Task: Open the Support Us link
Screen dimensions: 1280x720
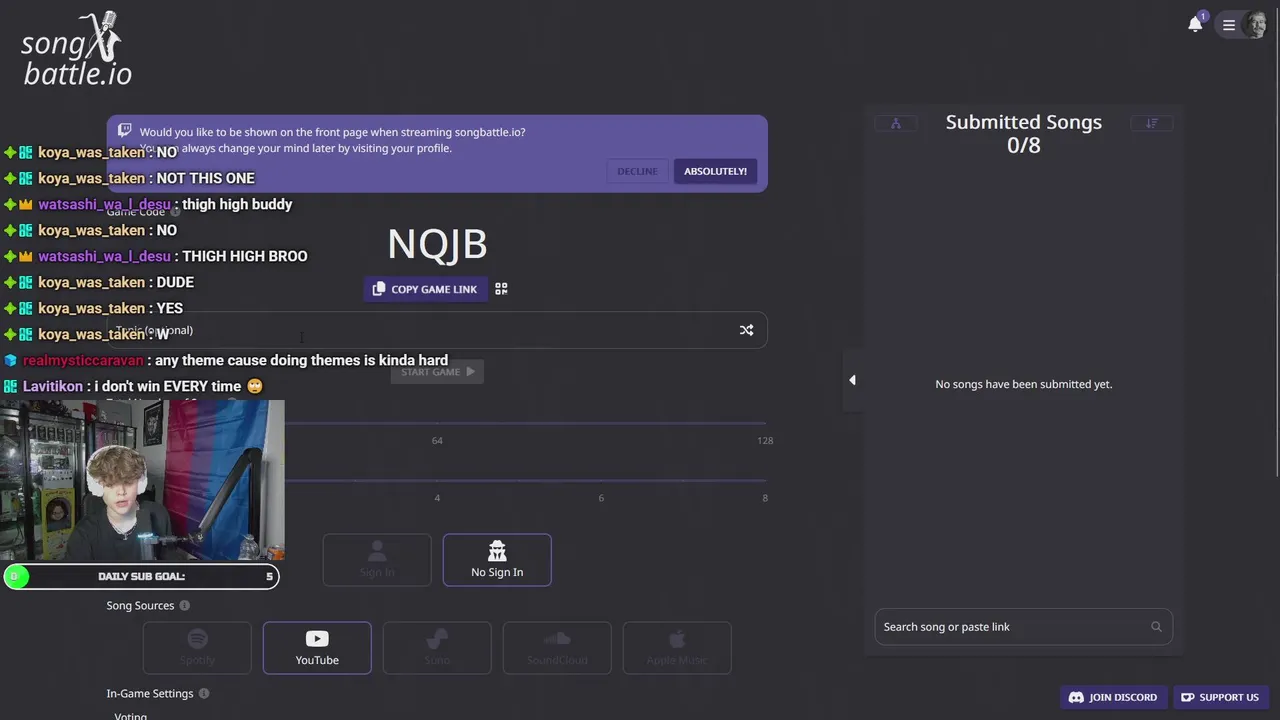Action: click(x=1220, y=697)
